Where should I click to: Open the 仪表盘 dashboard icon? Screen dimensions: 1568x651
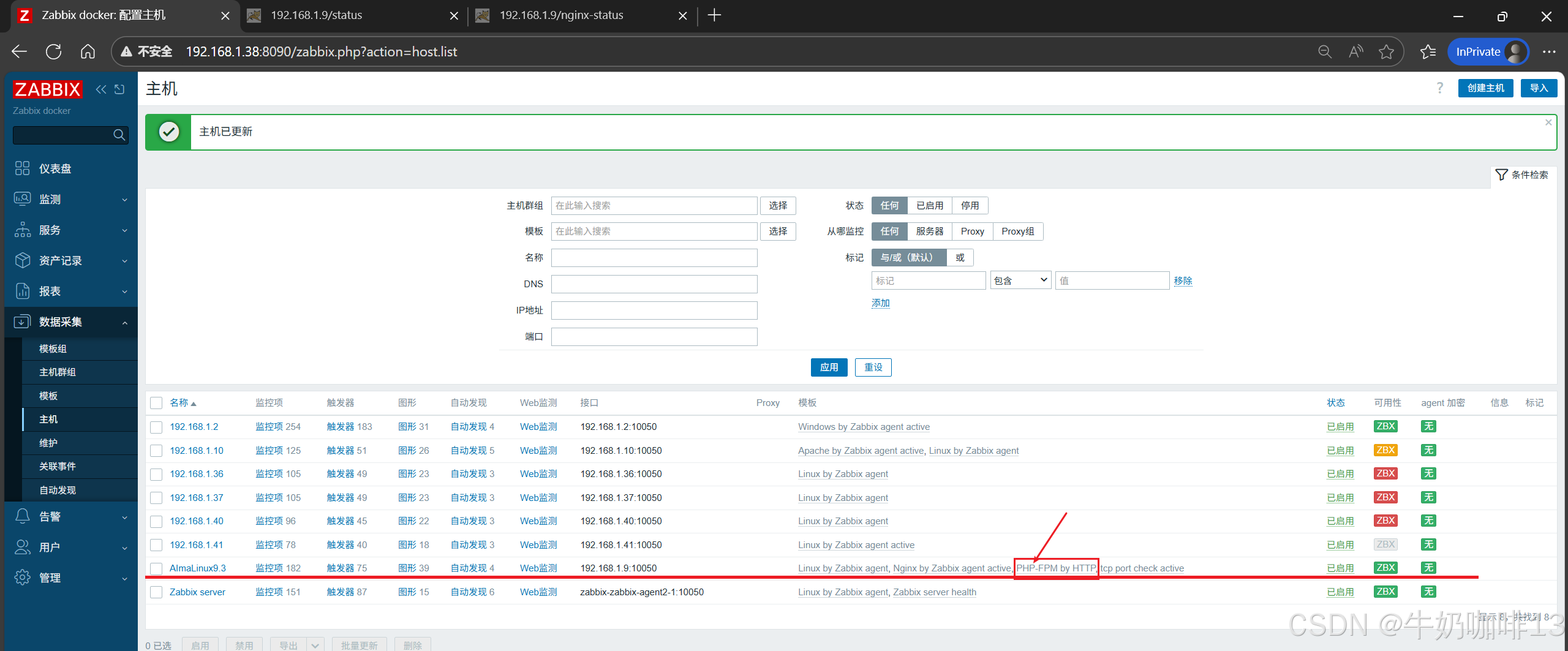pos(23,168)
